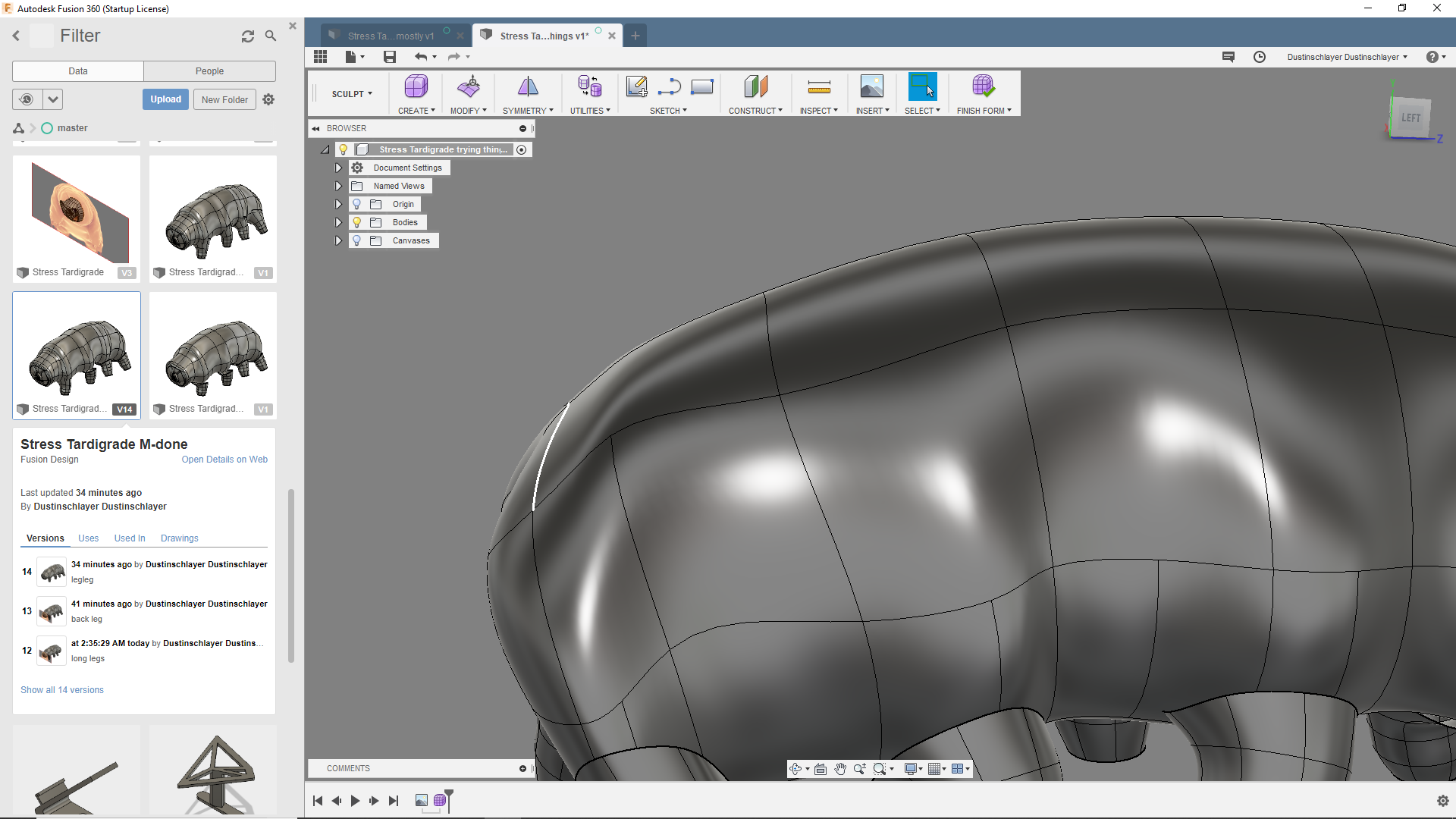
Task: Open Details on Web link
Action: [224, 460]
